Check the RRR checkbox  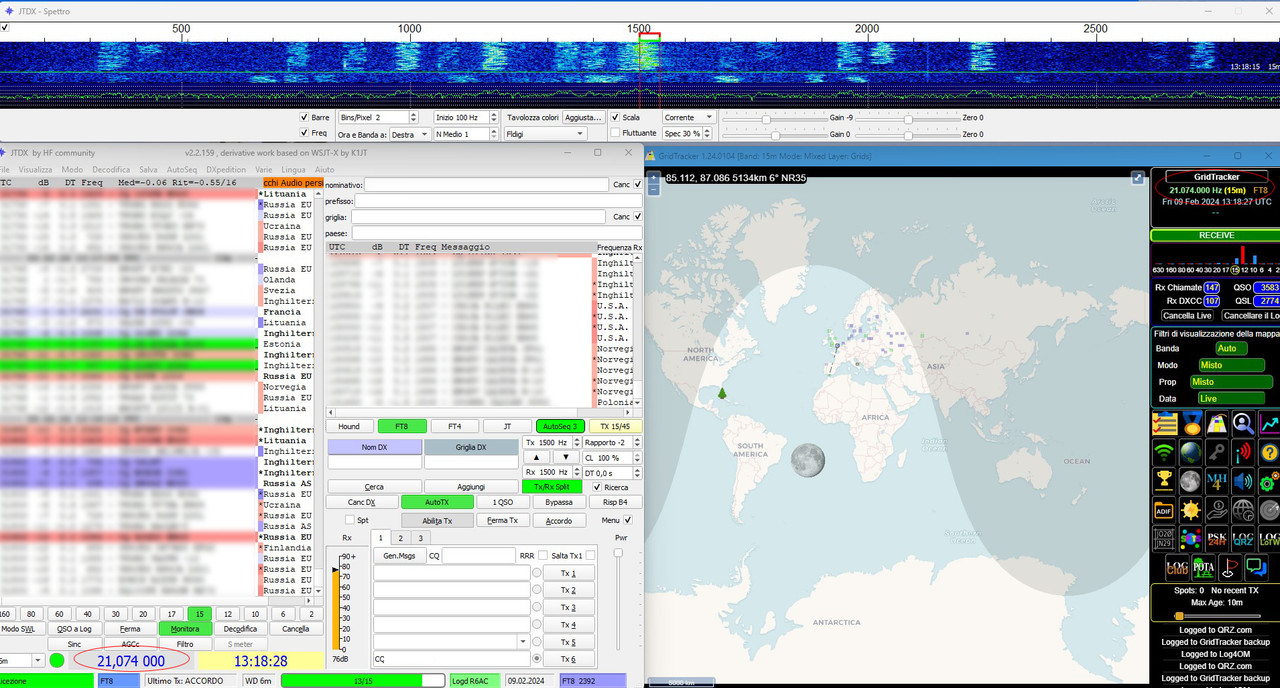[543, 555]
